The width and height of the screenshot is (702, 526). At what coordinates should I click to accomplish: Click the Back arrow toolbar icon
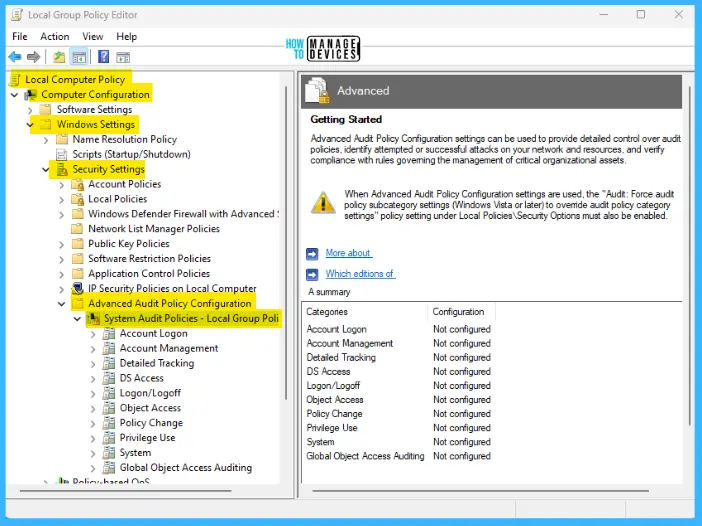[15, 57]
